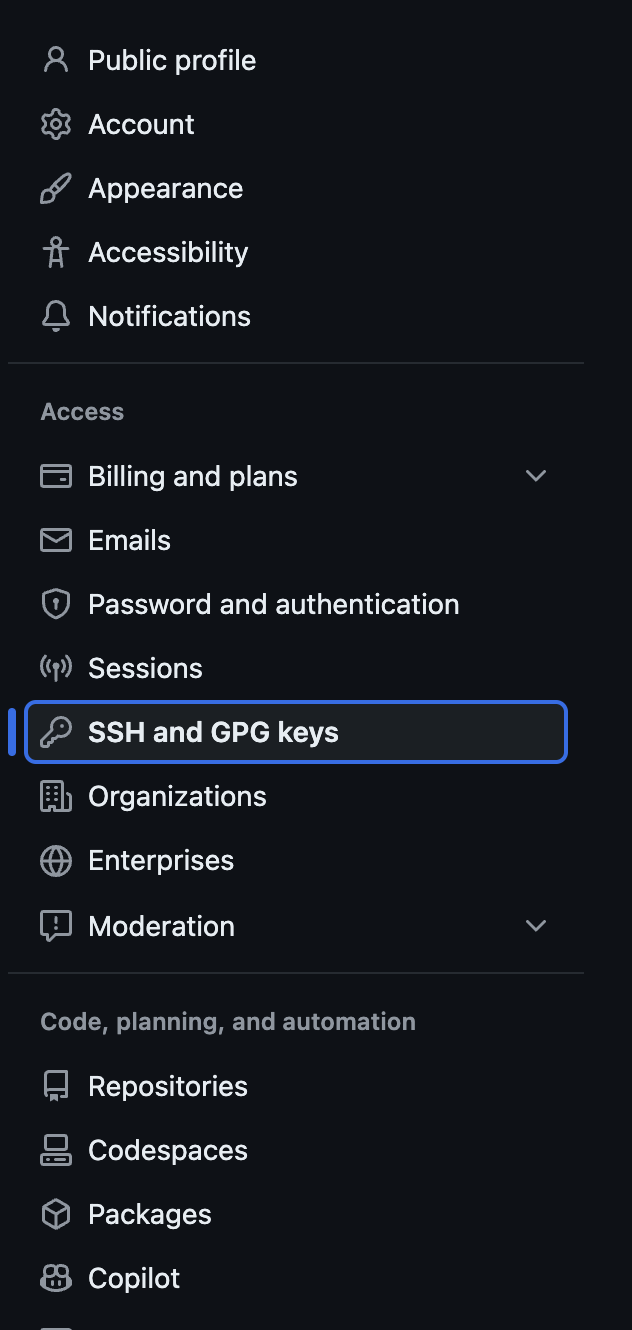Click the Sessions broadcast icon
632x1330 pixels.
click(x=56, y=668)
